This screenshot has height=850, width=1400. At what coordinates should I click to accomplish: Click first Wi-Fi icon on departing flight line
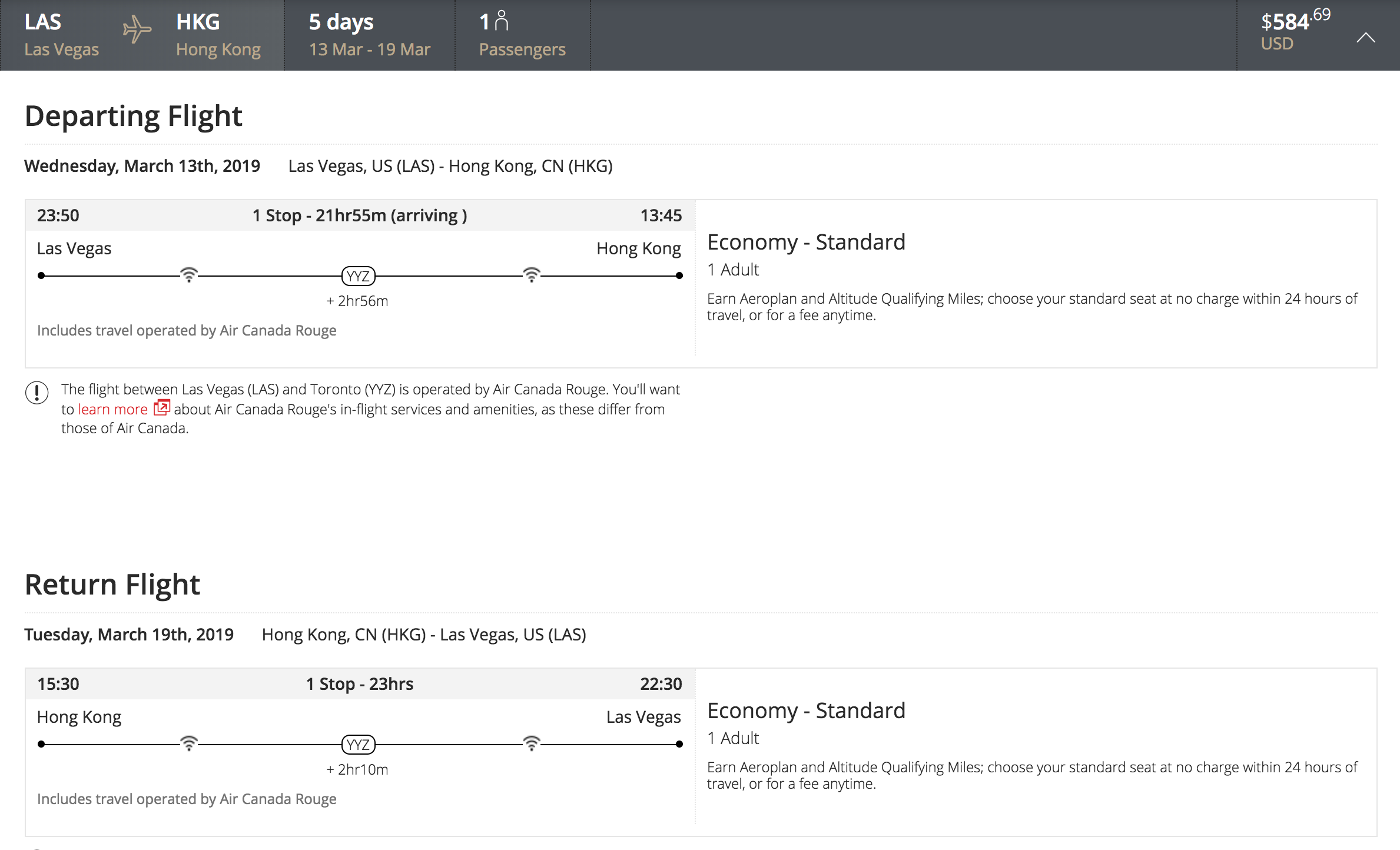point(188,275)
